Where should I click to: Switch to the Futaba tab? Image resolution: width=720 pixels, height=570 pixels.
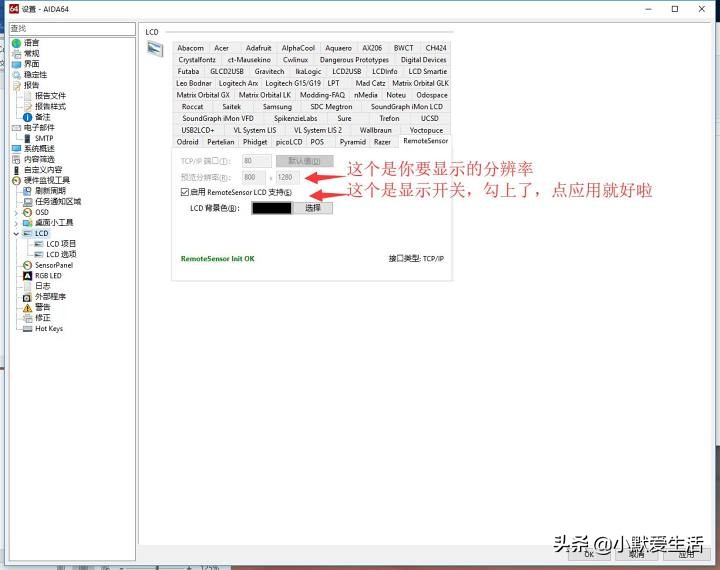click(188, 72)
